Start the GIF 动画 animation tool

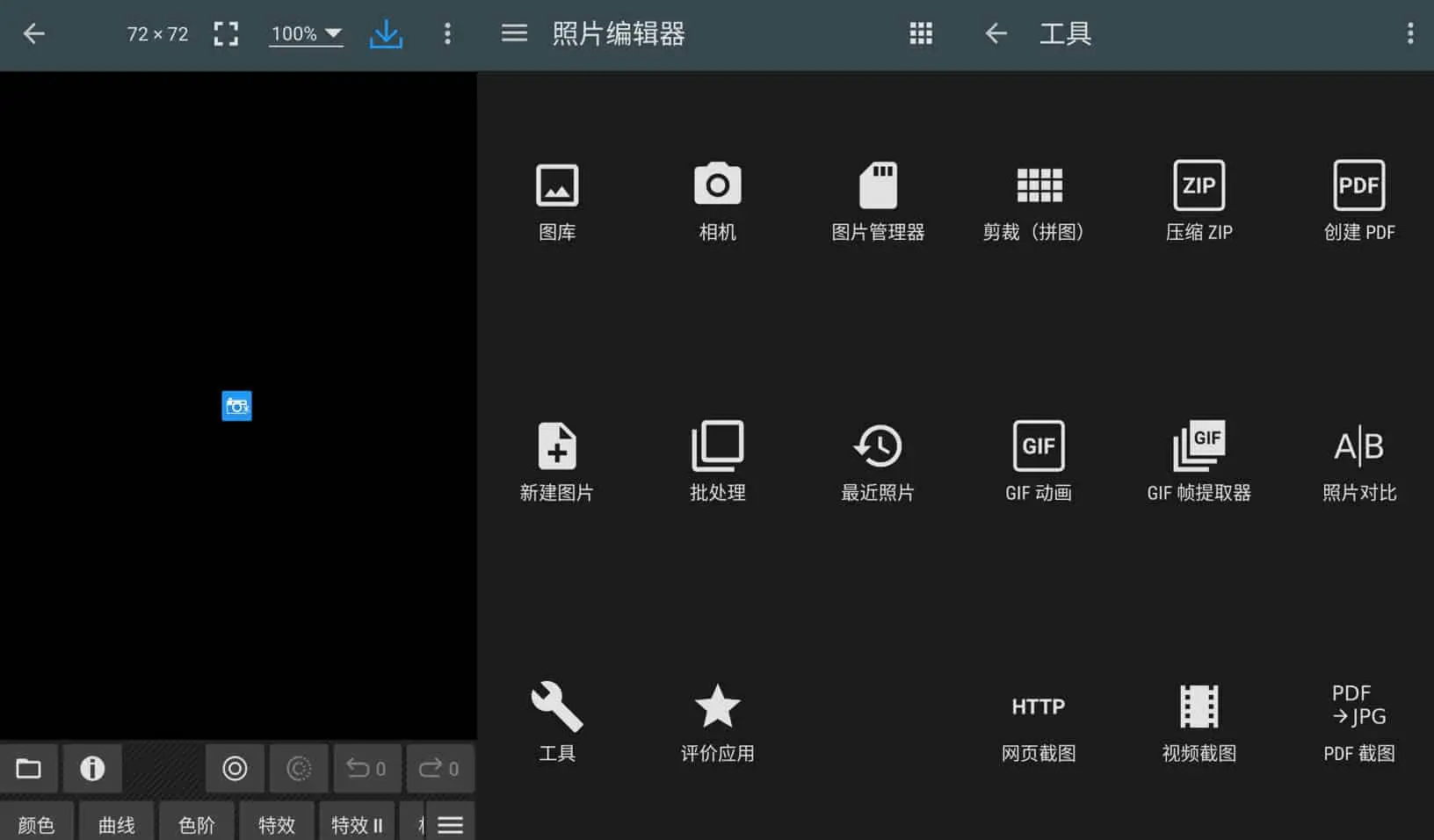click(x=1039, y=461)
